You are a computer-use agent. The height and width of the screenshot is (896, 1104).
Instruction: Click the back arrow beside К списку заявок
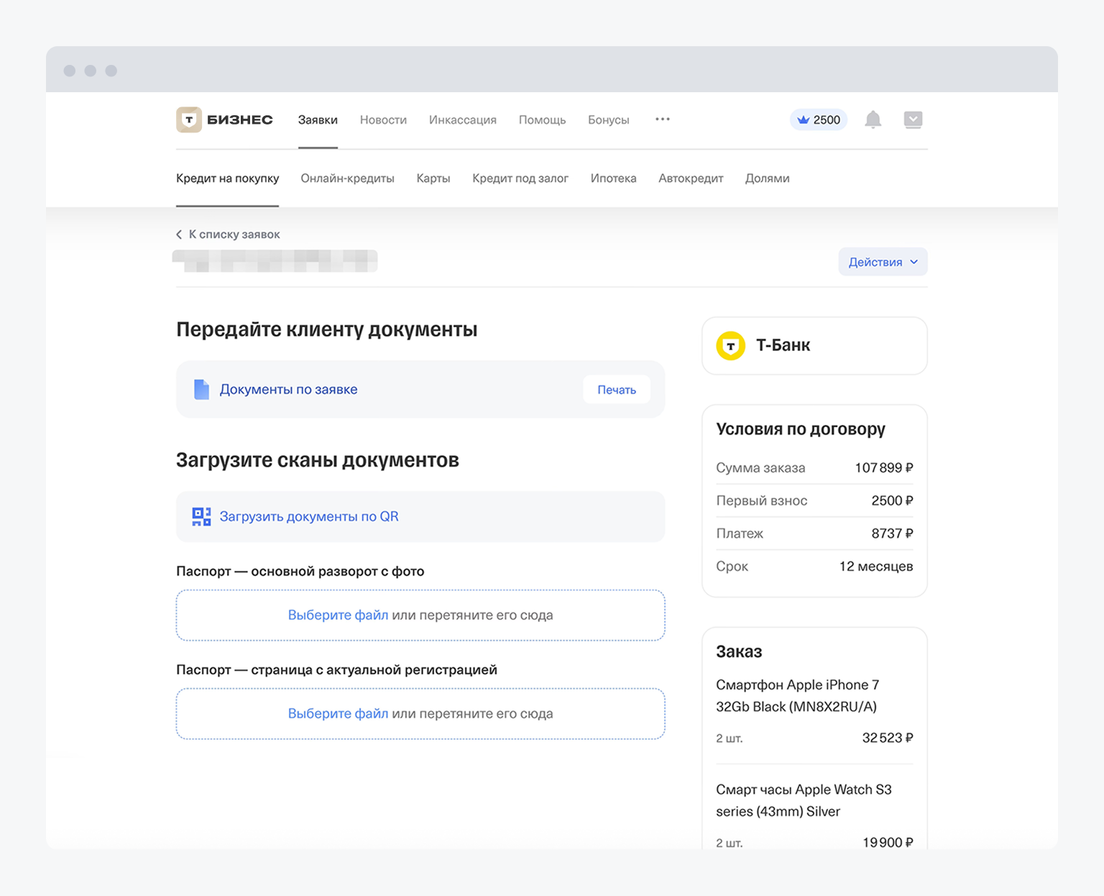tap(180, 235)
